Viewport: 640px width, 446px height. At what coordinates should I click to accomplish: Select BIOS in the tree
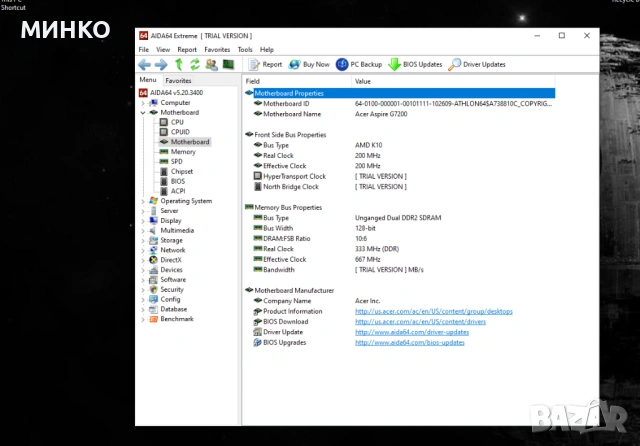(x=178, y=181)
